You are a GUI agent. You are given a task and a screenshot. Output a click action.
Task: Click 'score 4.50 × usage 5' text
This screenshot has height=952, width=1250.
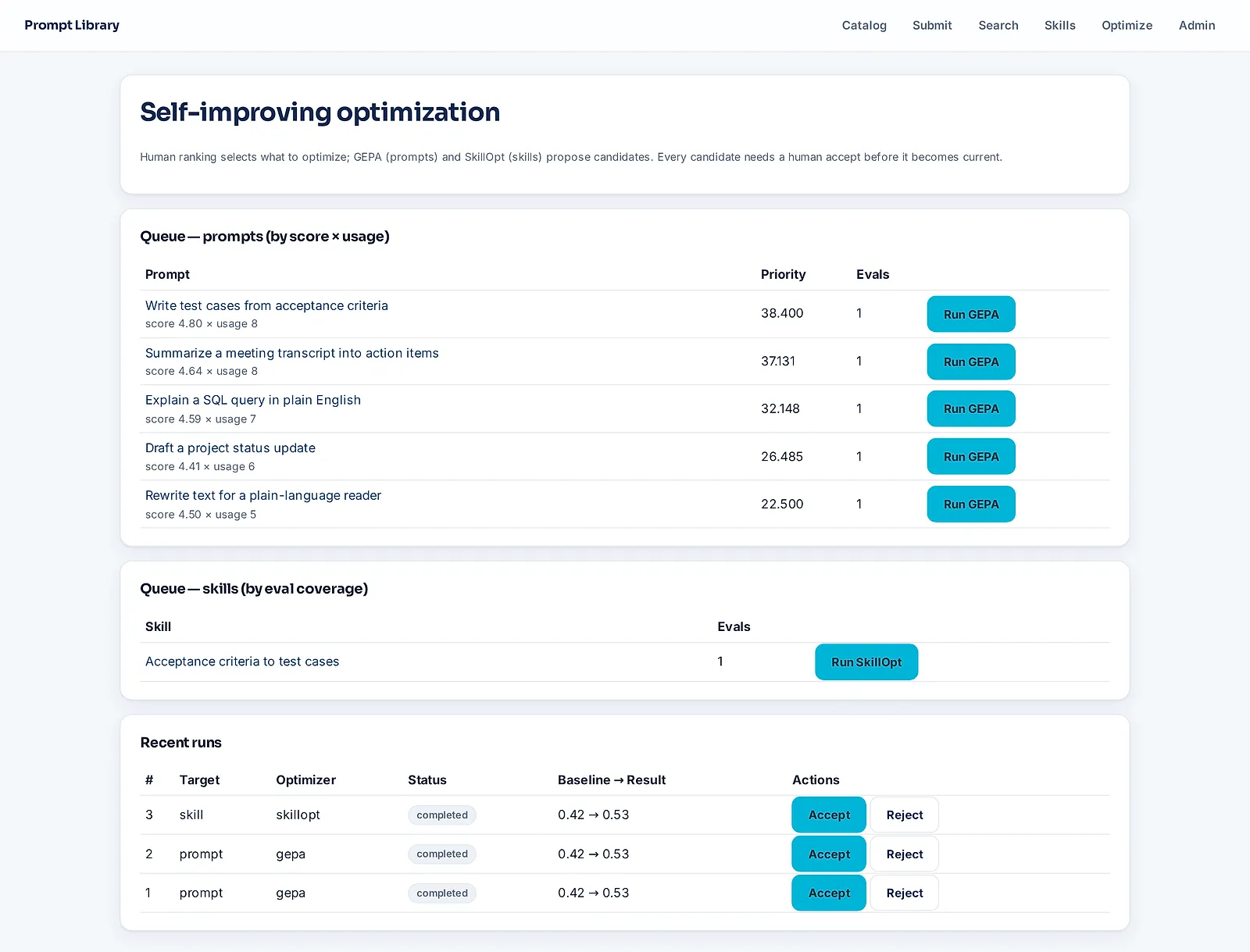pos(201,514)
